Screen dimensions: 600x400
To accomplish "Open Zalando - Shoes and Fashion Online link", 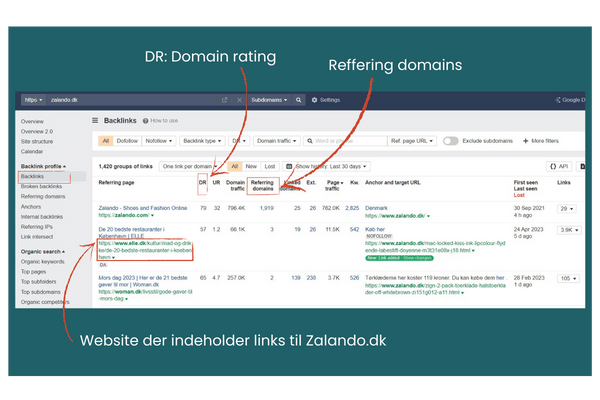I will 143,208.
